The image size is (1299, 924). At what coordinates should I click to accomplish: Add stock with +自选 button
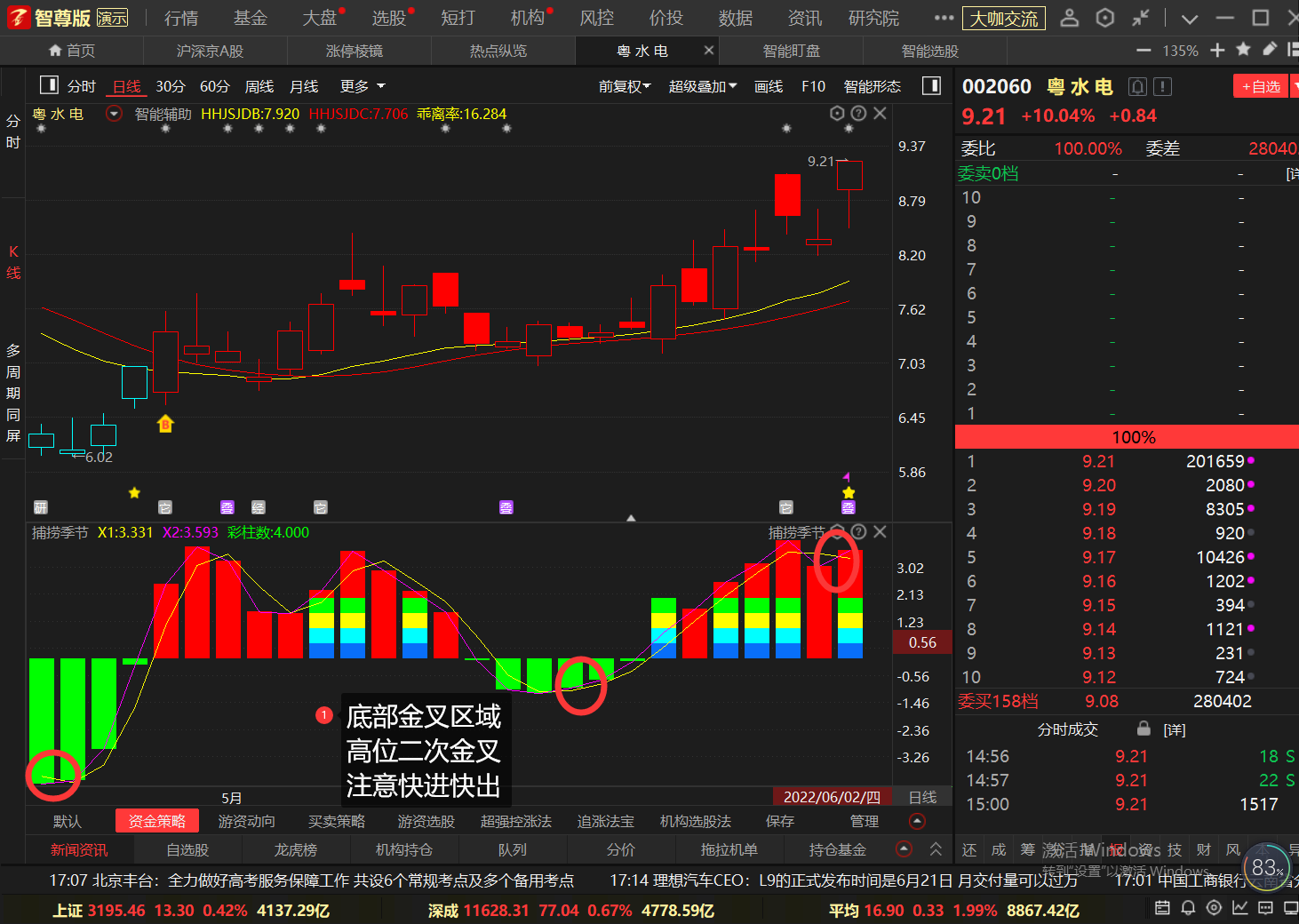point(1261,86)
